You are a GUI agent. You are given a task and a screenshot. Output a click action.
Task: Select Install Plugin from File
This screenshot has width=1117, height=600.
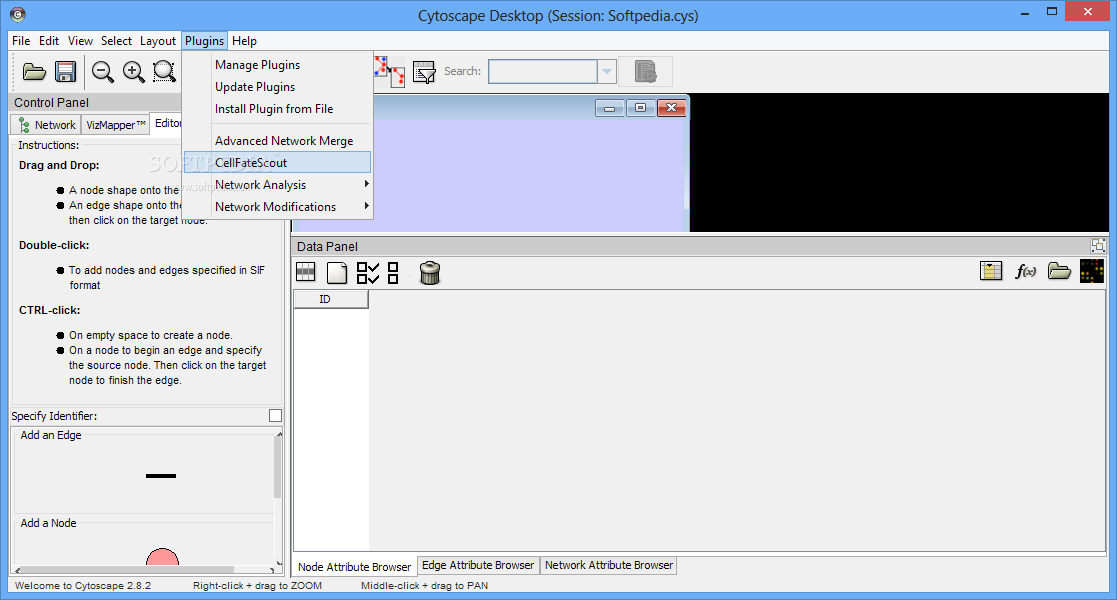coord(278,109)
